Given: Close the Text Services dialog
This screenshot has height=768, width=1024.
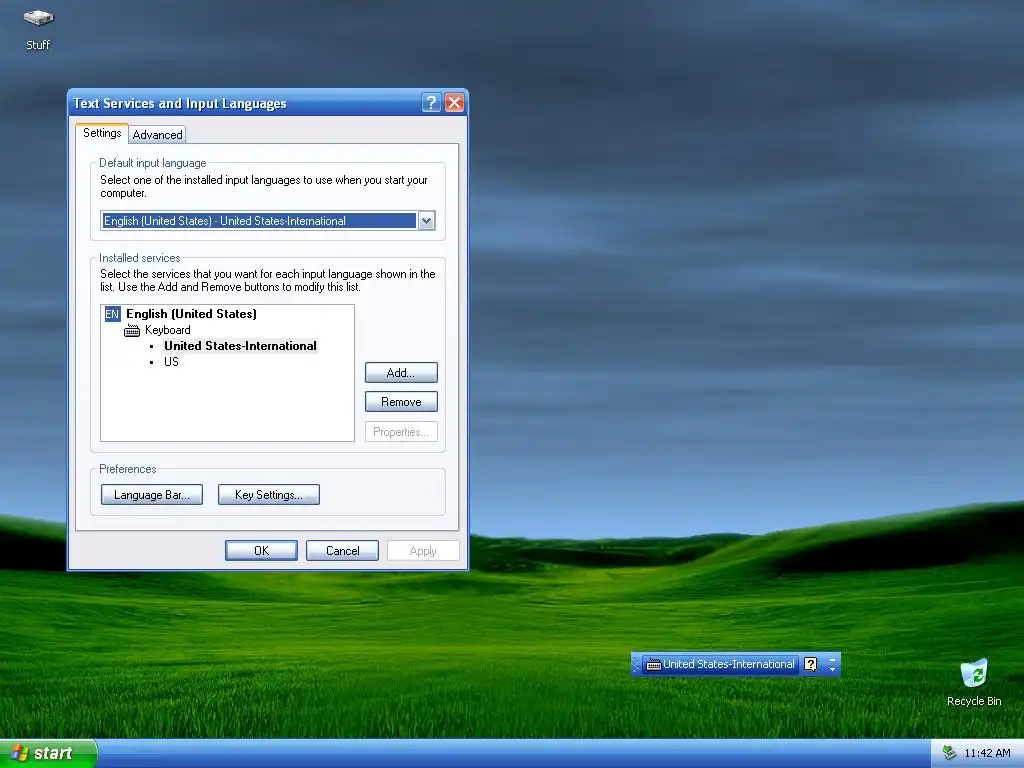Looking at the screenshot, I should 455,103.
